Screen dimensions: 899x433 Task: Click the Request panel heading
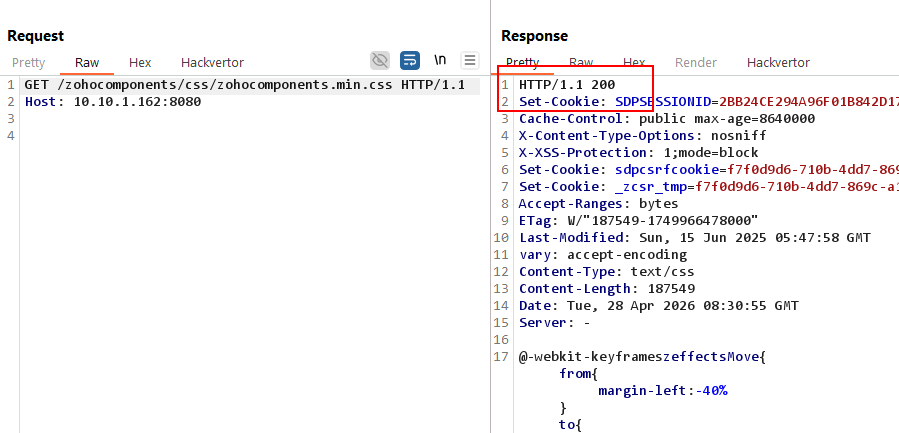click(x=36, y=36)
